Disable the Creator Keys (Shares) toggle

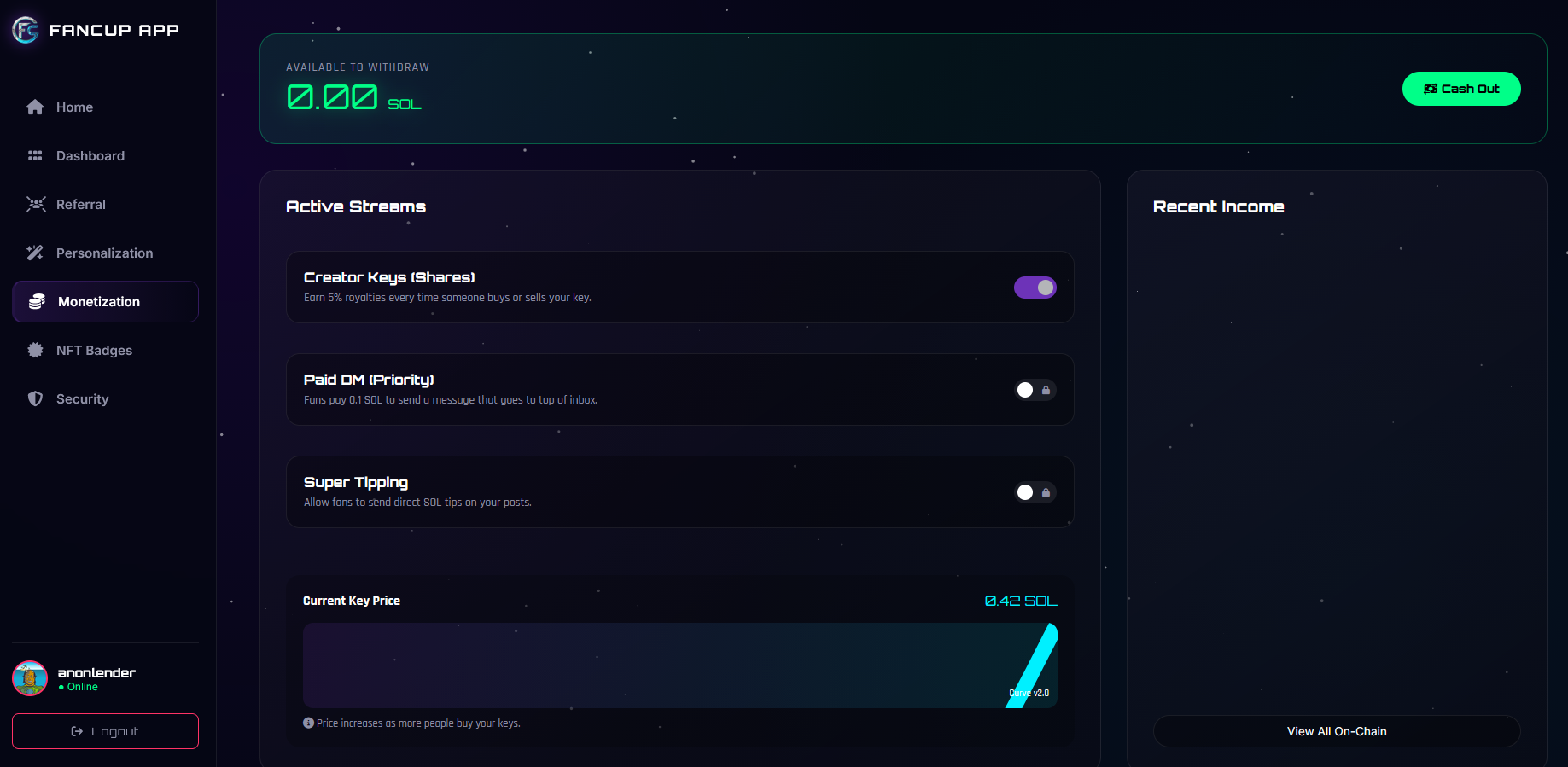1035,288
